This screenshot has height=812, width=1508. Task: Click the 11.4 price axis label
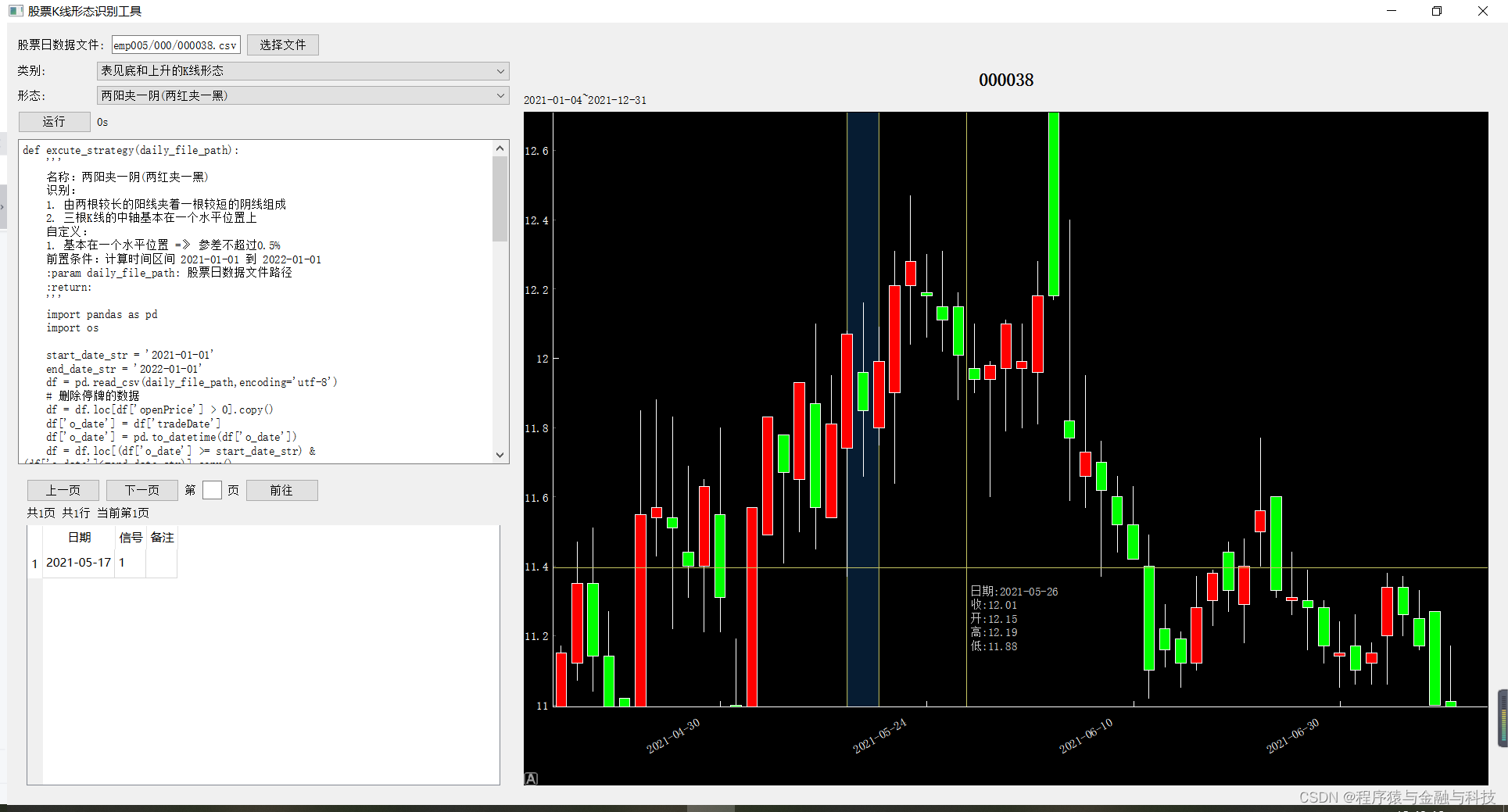click(x=536, y=567)
